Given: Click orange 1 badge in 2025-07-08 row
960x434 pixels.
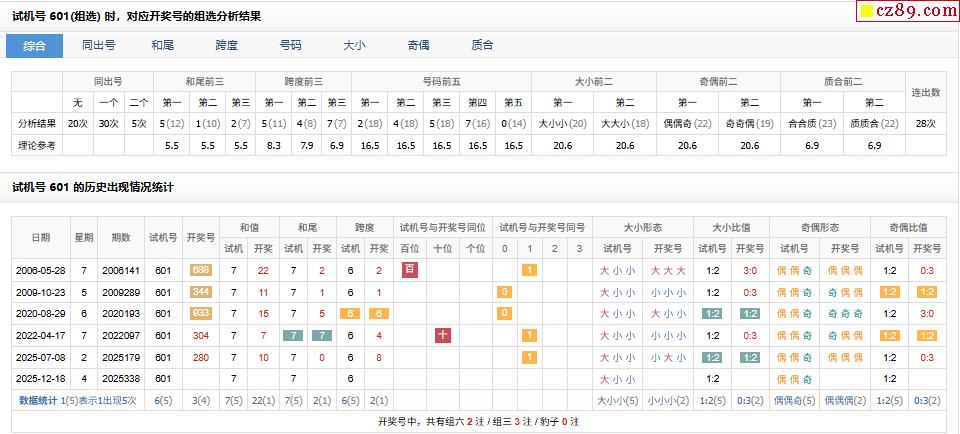Looking at the screenshot, I should point(530,358).
